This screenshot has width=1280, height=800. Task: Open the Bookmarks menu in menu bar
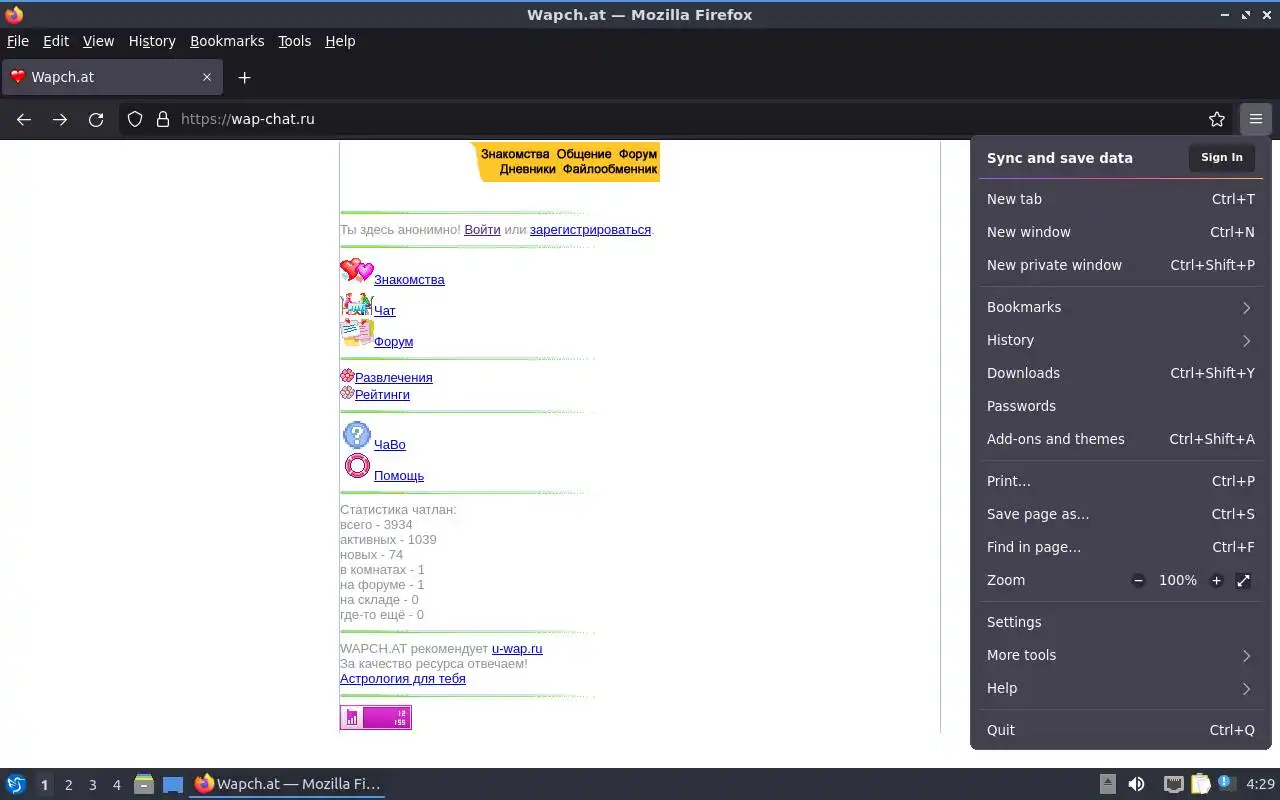(227, 41)
